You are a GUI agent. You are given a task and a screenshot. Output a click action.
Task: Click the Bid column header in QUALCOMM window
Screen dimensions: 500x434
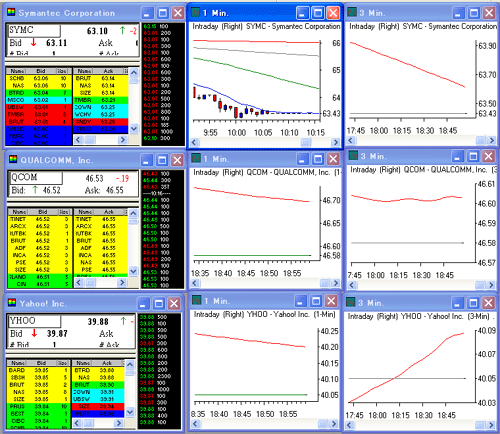coord(43,212)
